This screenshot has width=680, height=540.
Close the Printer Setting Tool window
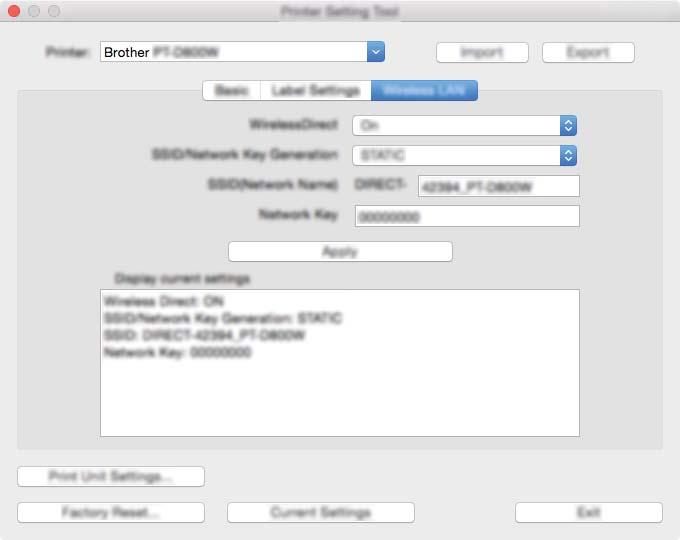(14, 11)
